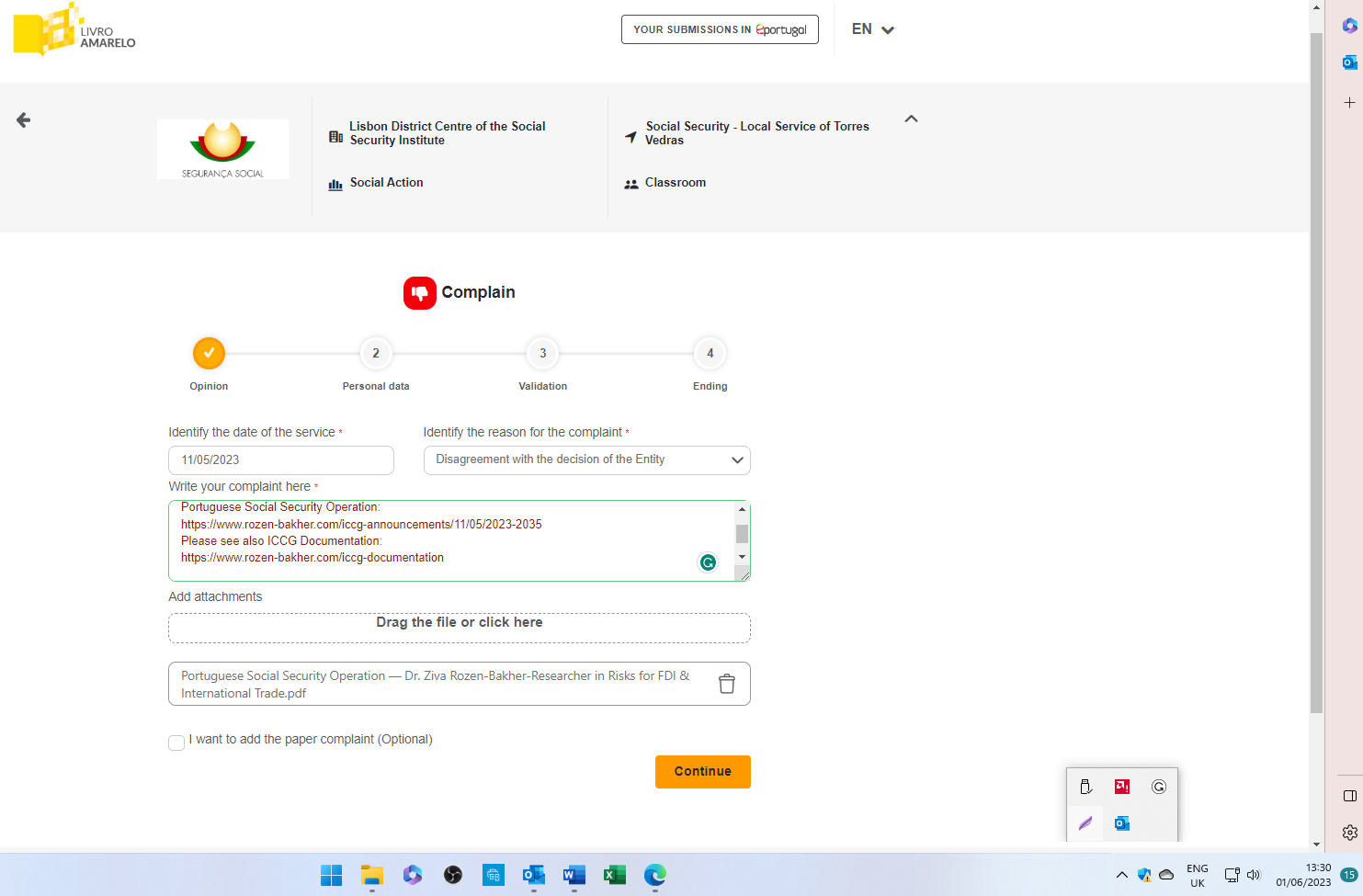Viewport: 1363px width, 896px height.
Task: Open File Explorer from taskbar
Action: [x=372, y=875]
